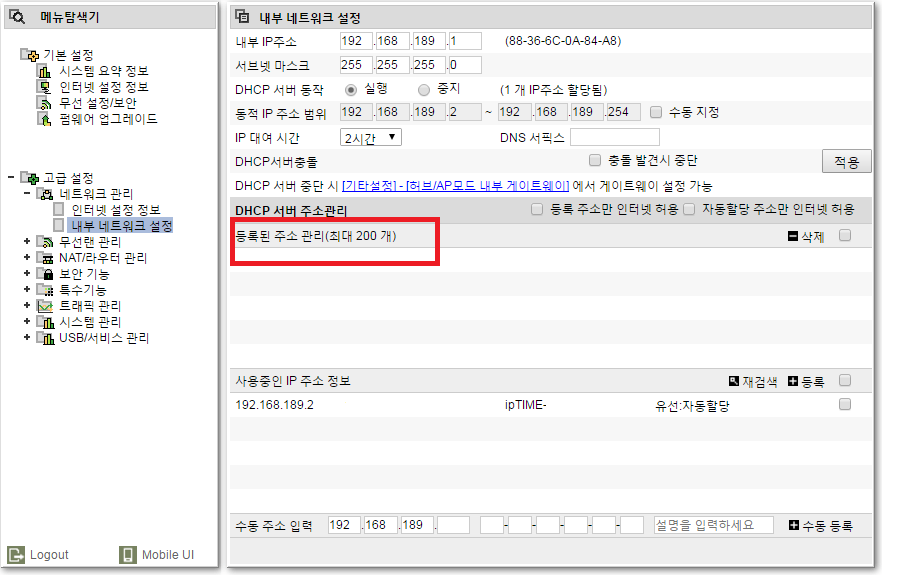904x583 pixels.
Task: Click the internet setup info icon under basic settings
Action: 44,87
